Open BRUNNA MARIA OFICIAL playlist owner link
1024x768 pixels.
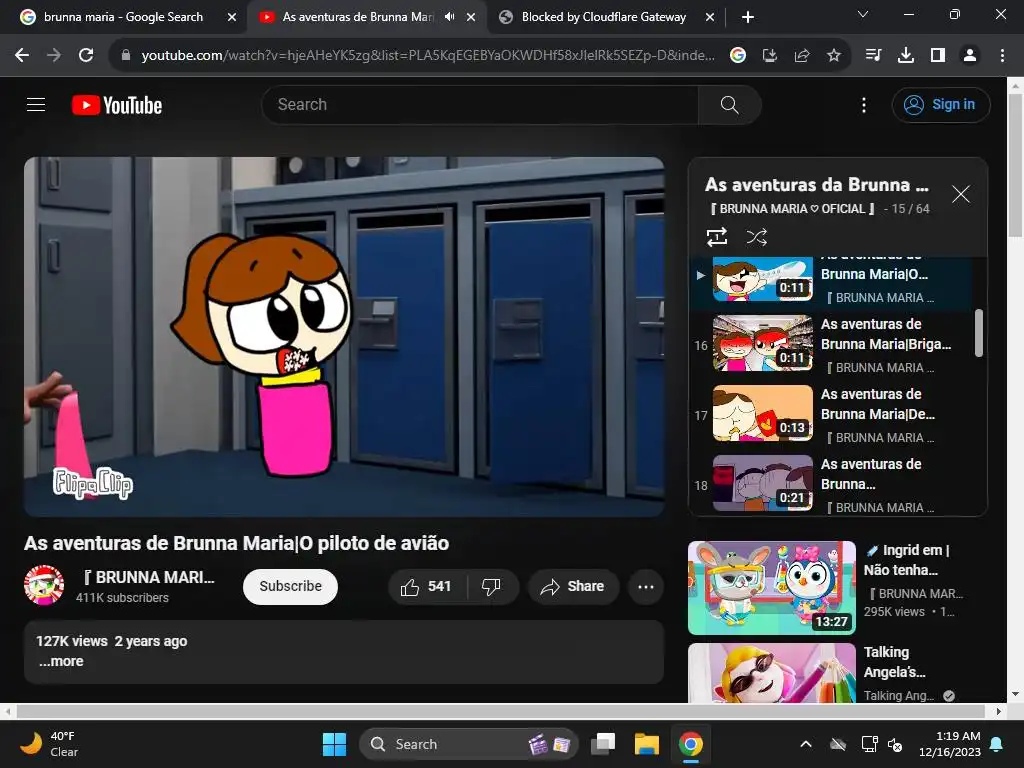point(792,208)
